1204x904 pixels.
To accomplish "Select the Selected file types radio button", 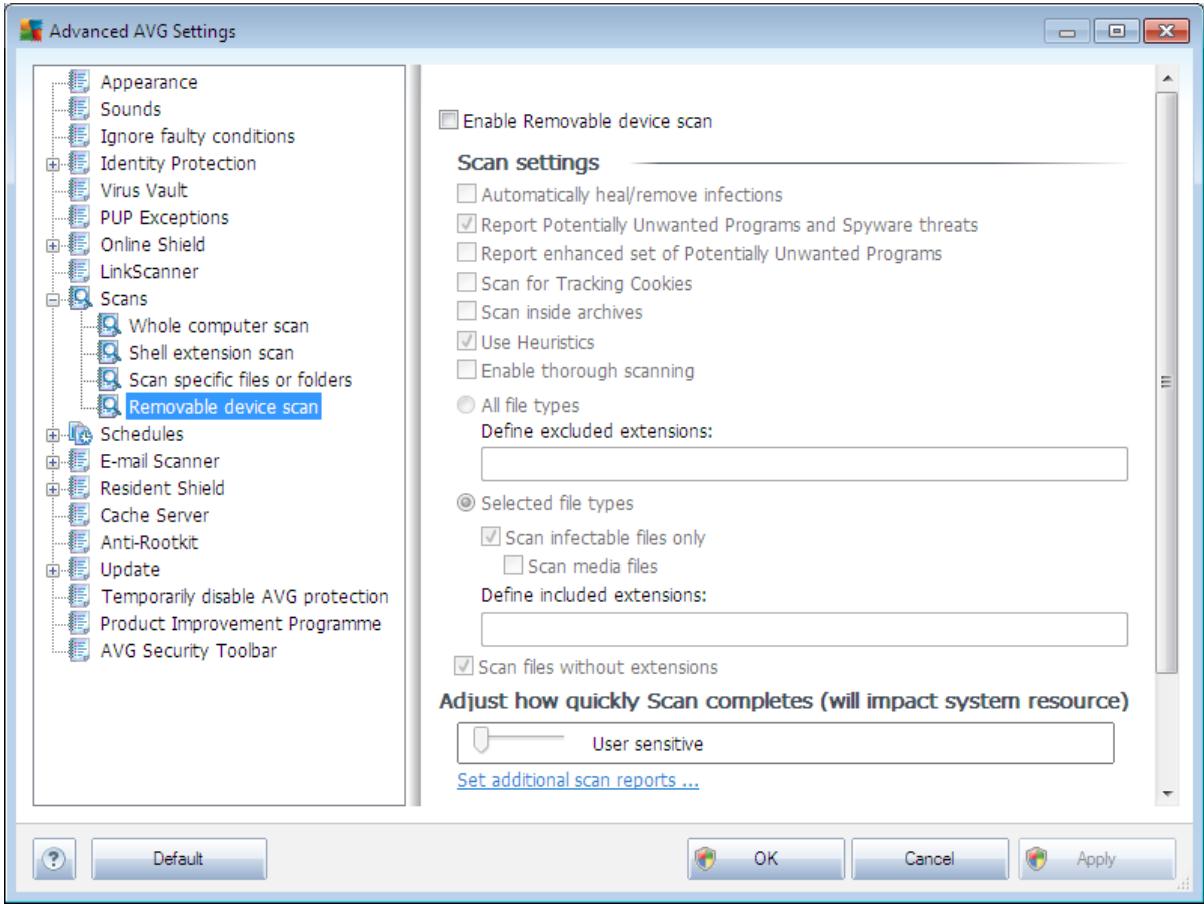I will [468, 502].
